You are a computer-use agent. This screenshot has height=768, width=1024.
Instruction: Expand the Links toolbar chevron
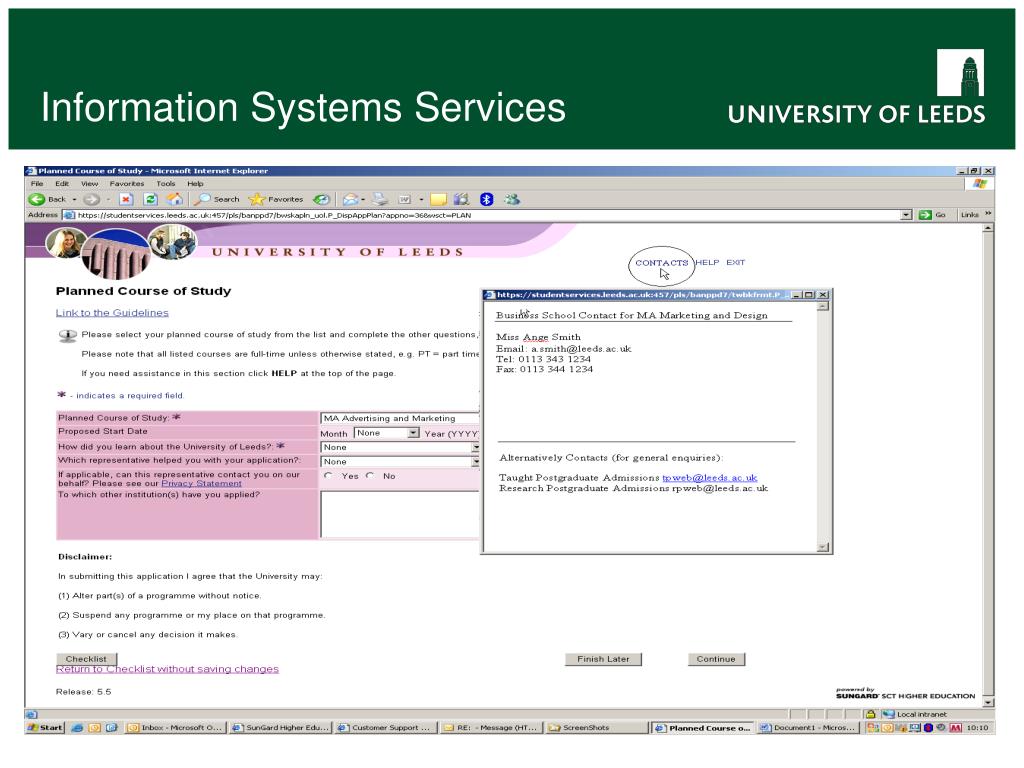pyautogui.click(x=988, y=214)
